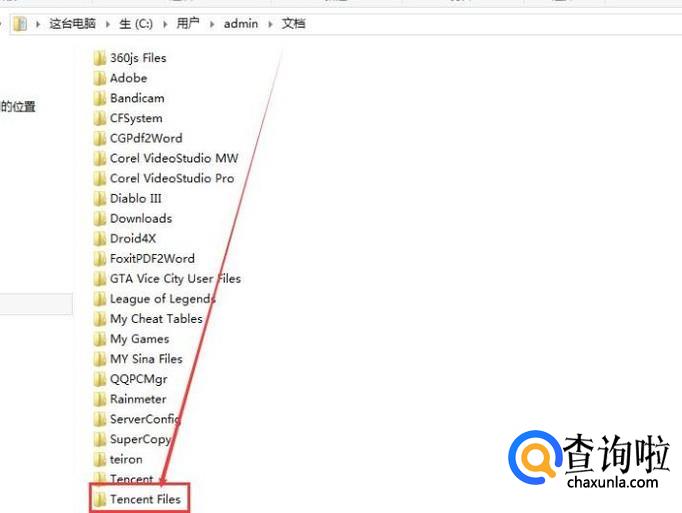Click the QQPCMgr folder name
This screenshot has width=682, height=513.
click(x=138, y=379)
